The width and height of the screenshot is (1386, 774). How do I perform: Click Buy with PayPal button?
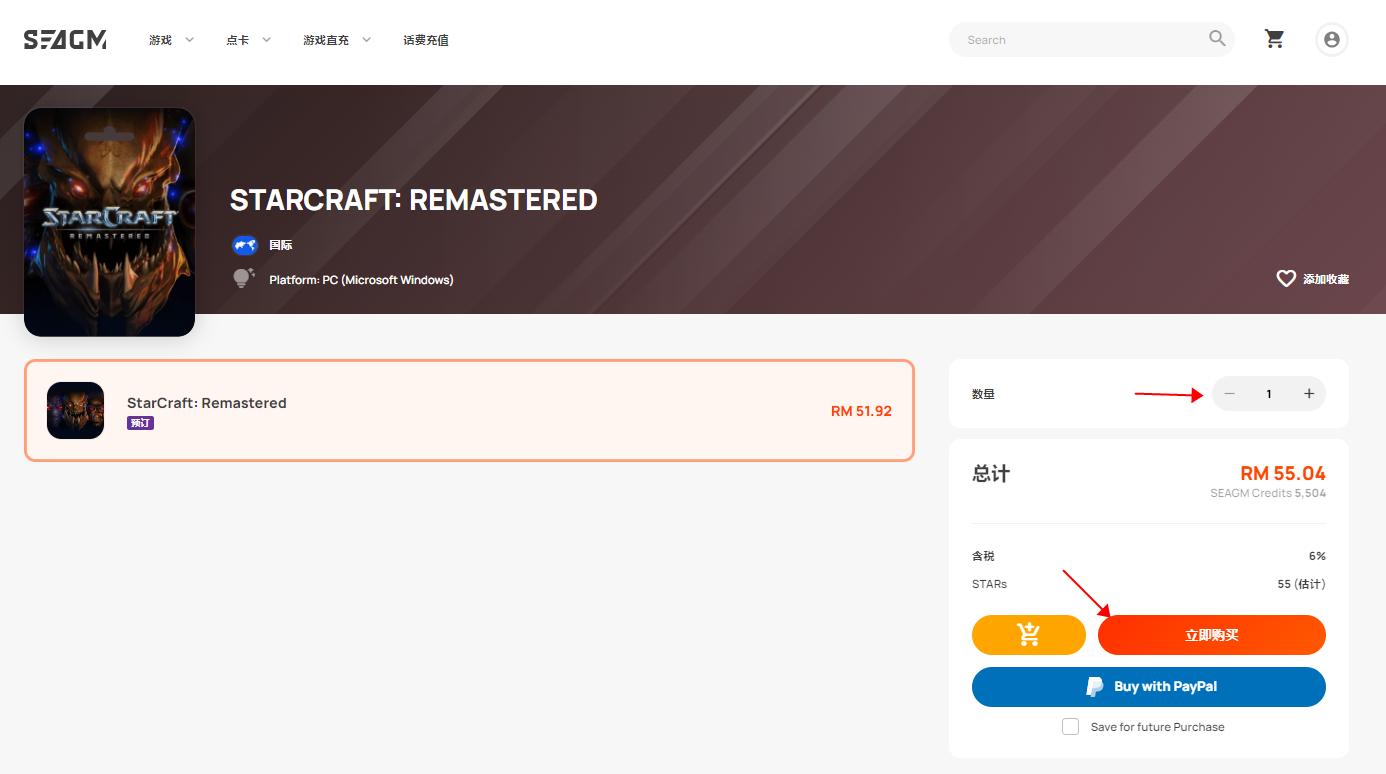tap(1149, 687)
